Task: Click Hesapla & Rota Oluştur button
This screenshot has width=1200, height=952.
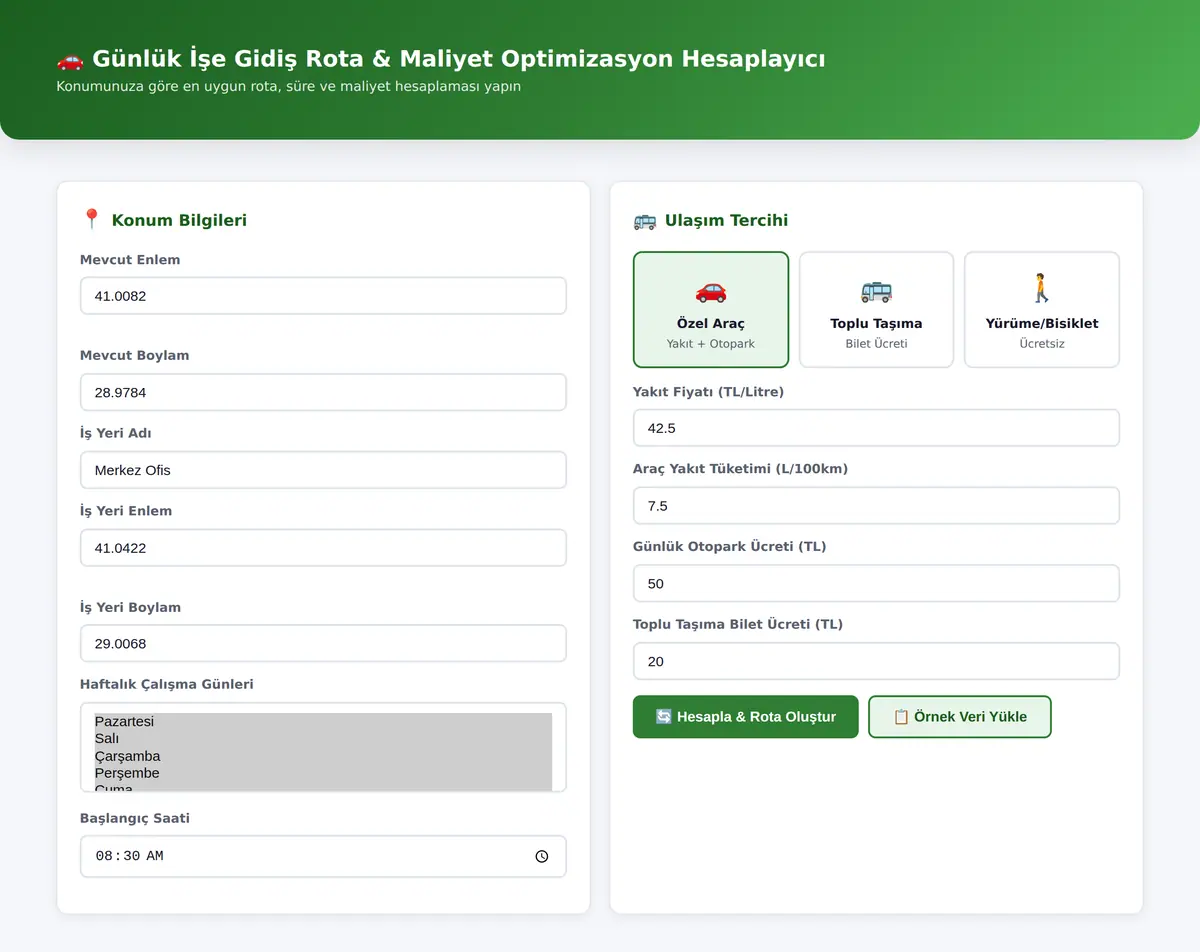Action: (x=746, y=717)
